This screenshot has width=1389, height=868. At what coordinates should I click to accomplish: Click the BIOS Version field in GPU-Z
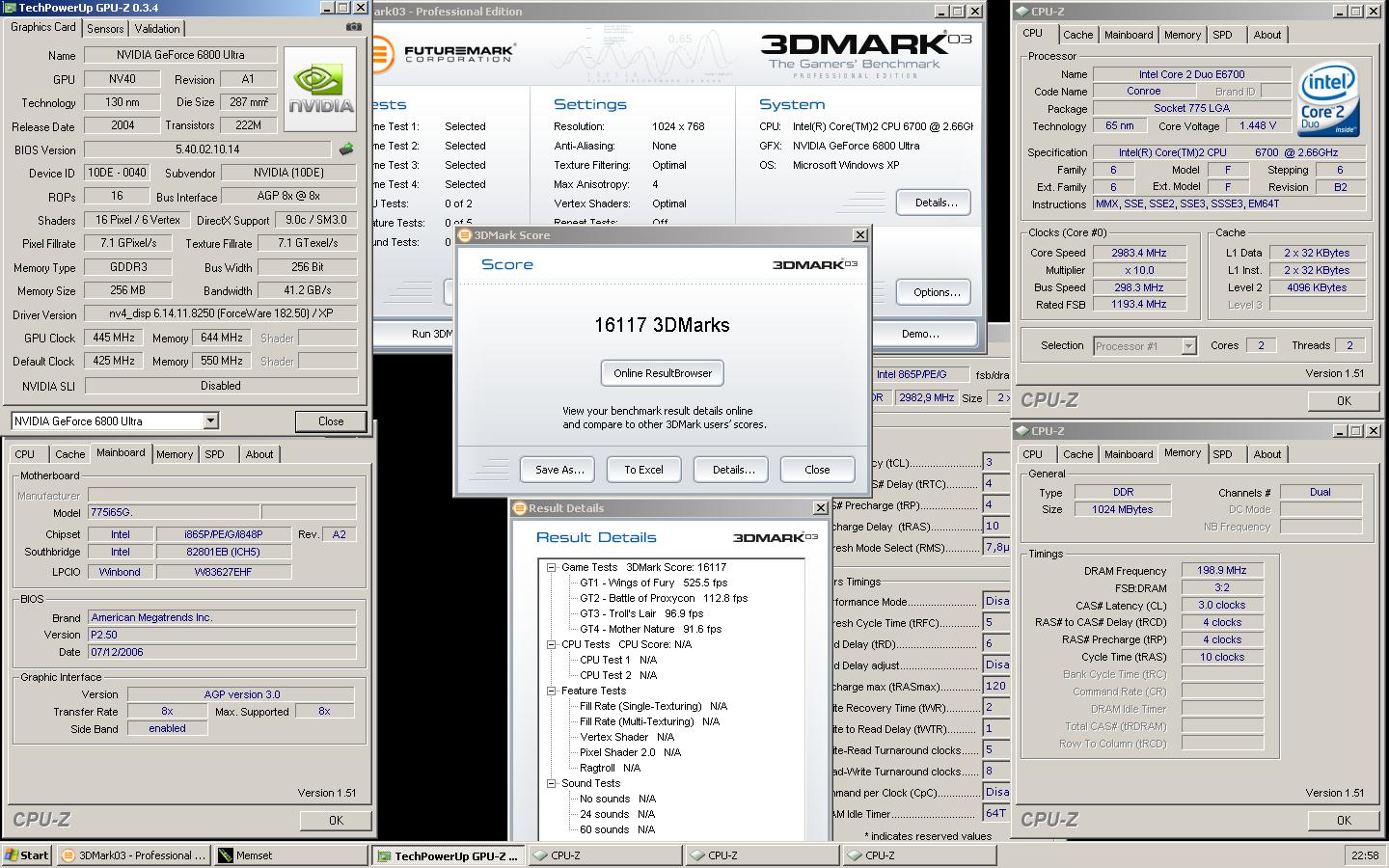(x=207, y=149)
